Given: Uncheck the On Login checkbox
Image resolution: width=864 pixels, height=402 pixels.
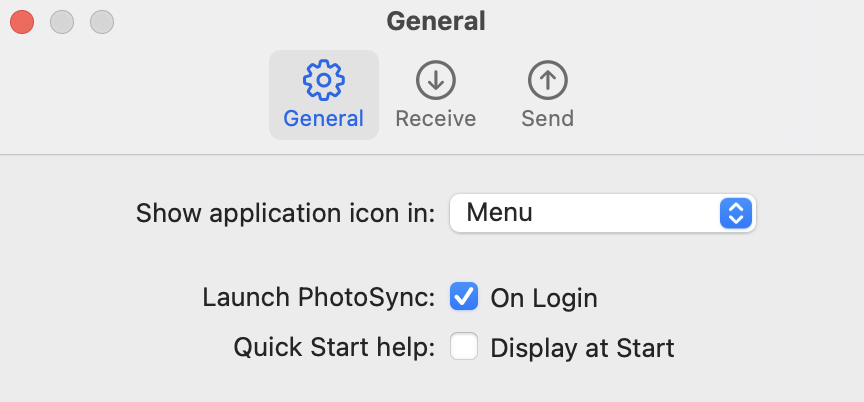Looking at the screenshot, I should pos(464,297).
